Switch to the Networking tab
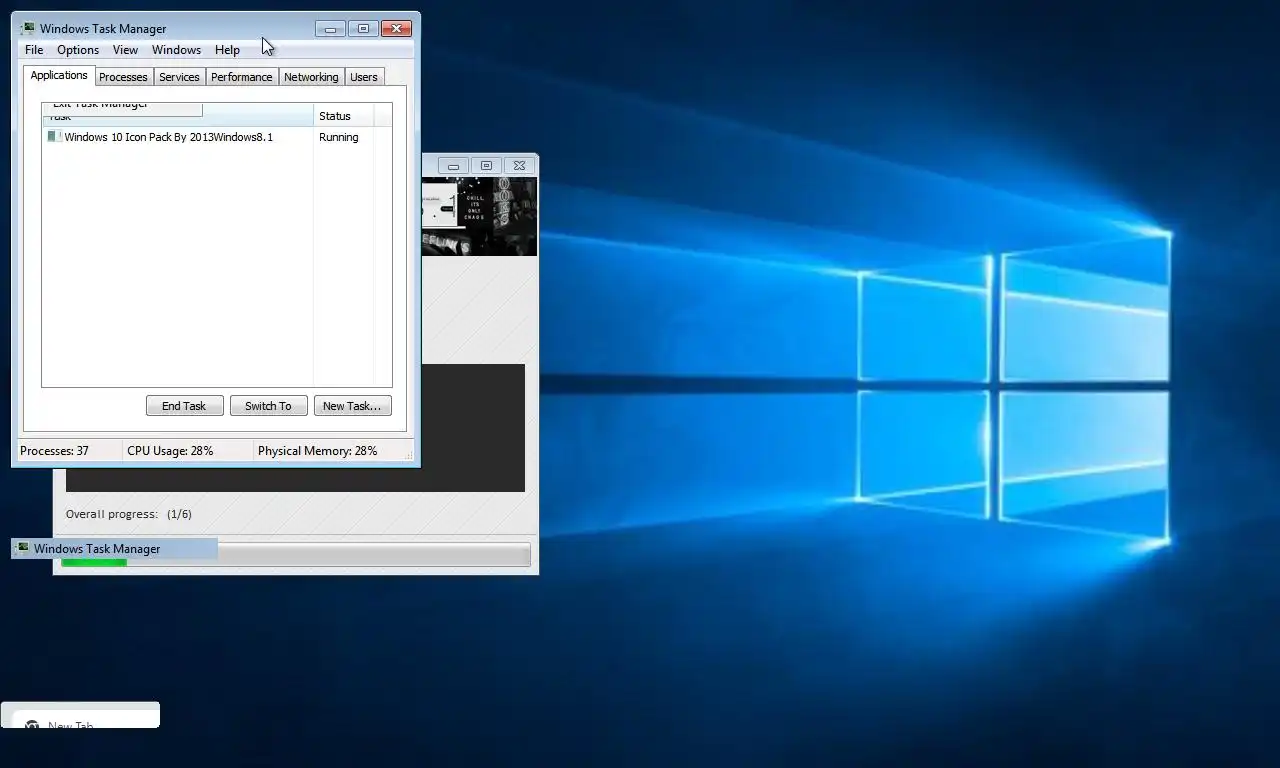 point(311,77)
